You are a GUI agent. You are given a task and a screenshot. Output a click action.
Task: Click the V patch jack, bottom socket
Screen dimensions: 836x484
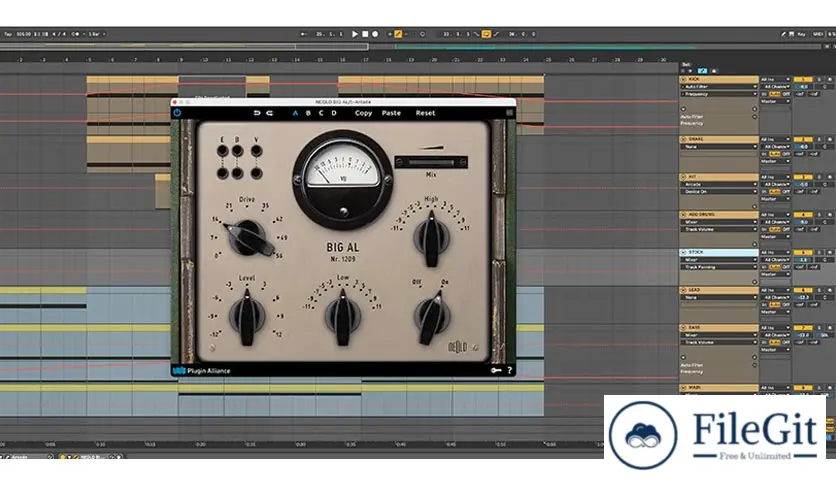tap(256, 173)
